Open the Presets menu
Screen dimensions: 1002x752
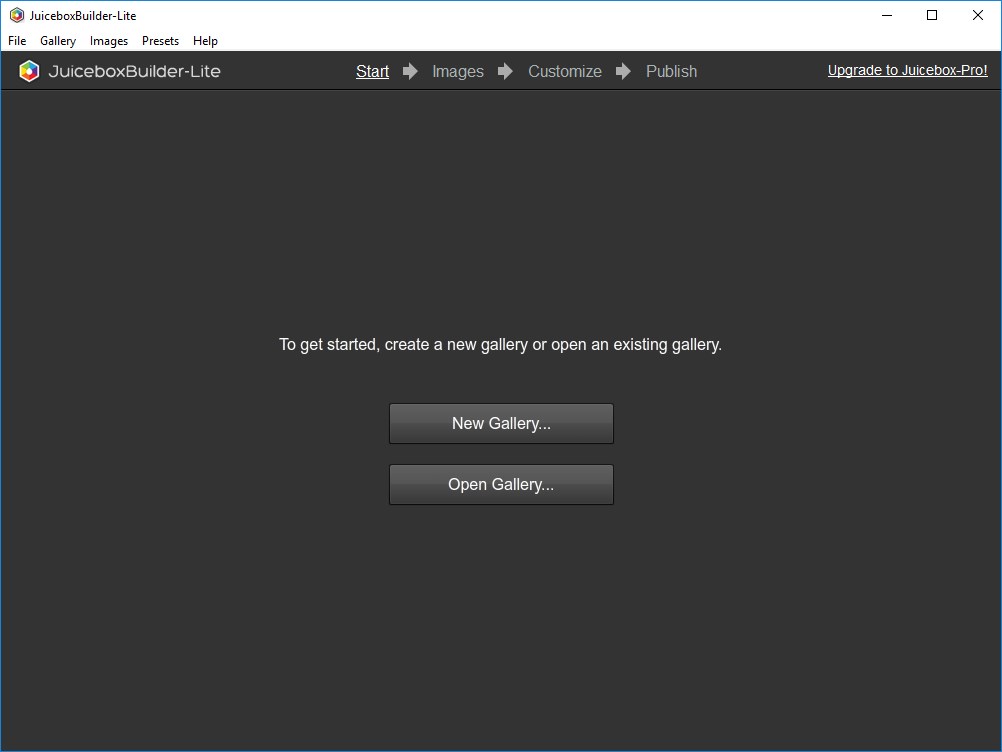click(160, 41)
